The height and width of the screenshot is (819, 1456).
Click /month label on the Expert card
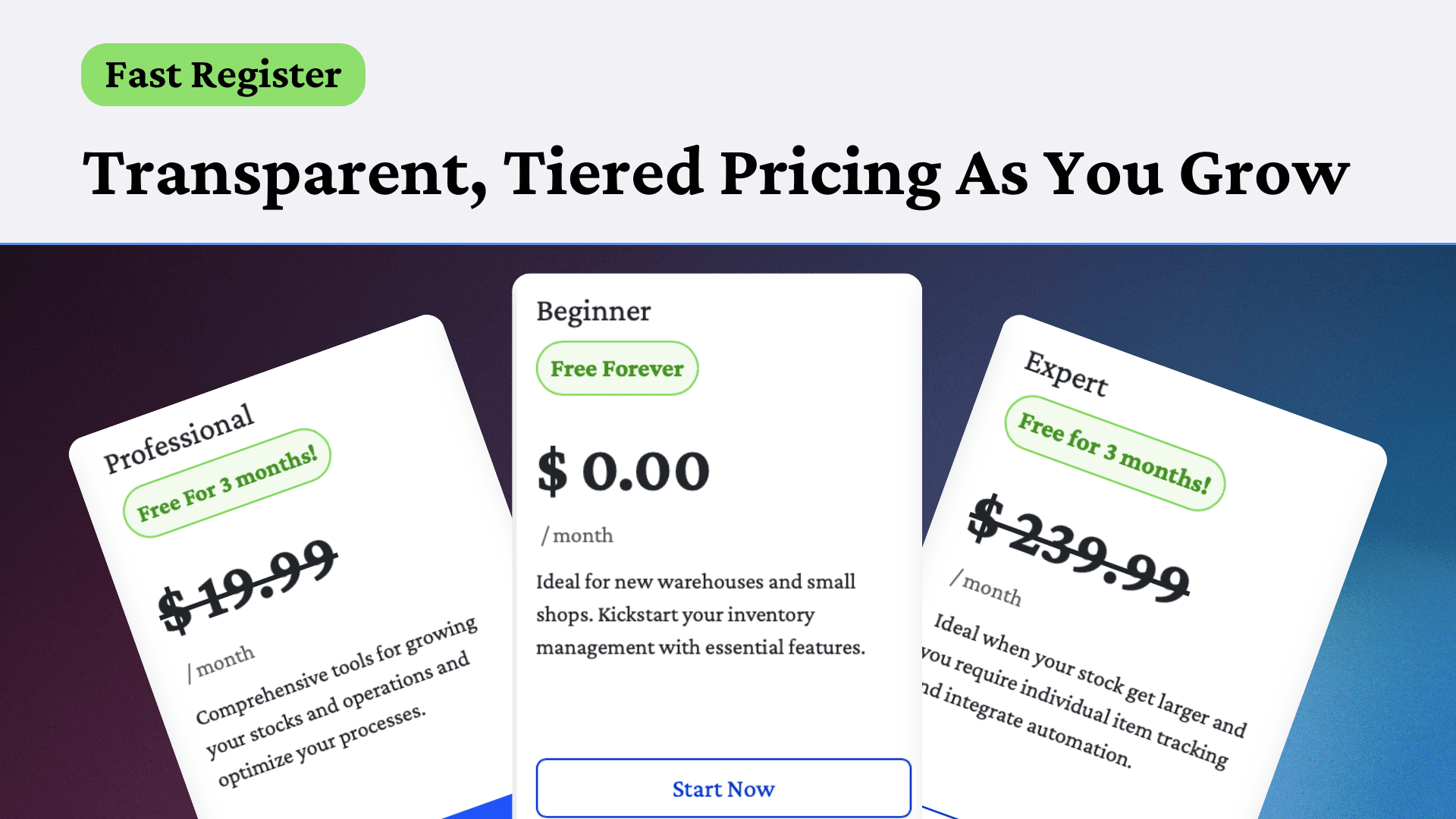[x=986, y=588]
